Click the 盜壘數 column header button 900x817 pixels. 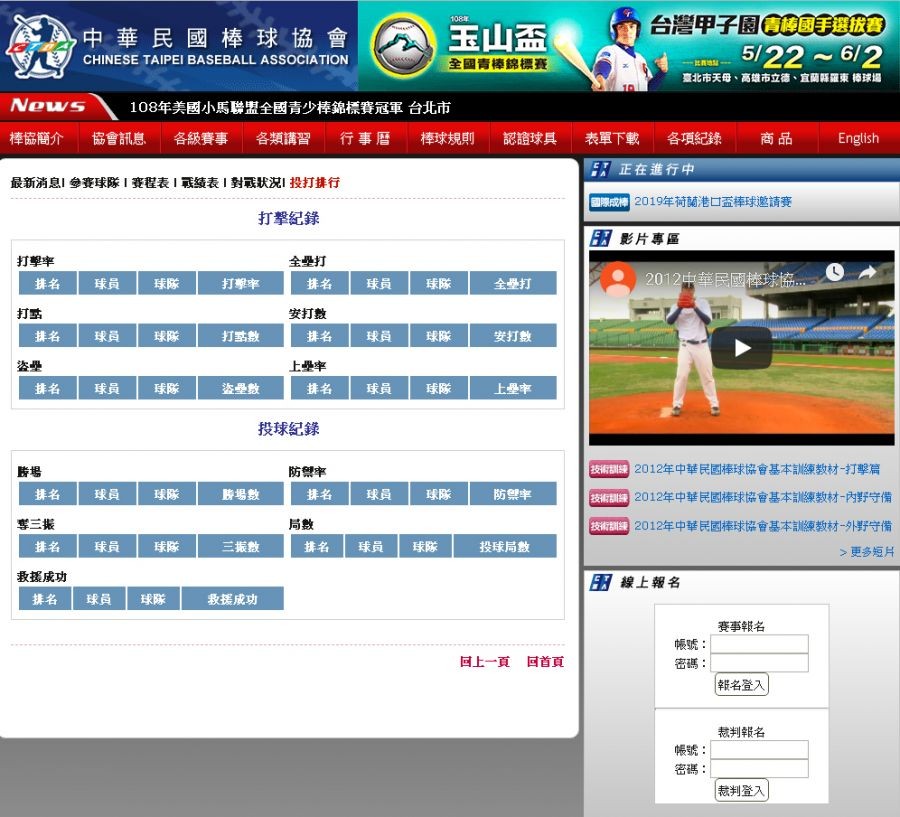tap(240, 388)
